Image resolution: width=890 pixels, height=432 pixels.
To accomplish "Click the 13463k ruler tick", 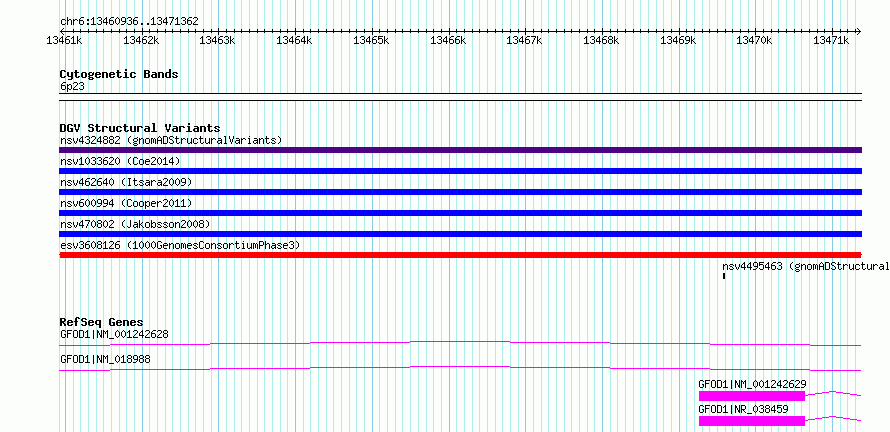I will point(218,40).
